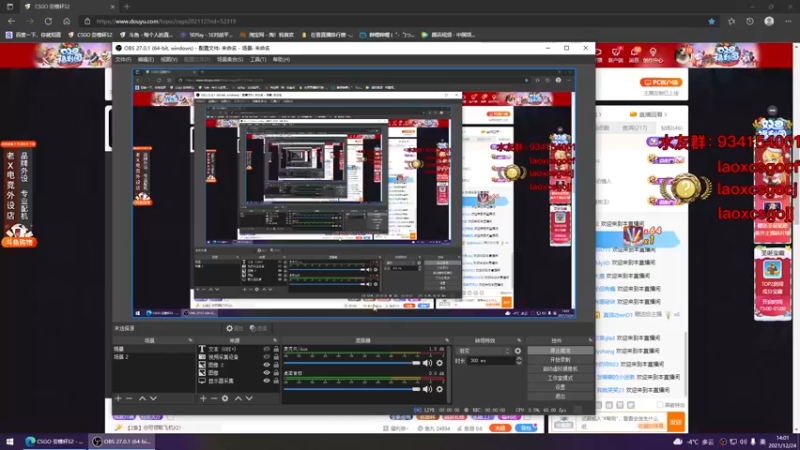
Task: Click the 麦克风/Aux volume slider handle
Action: pos(416,363)
